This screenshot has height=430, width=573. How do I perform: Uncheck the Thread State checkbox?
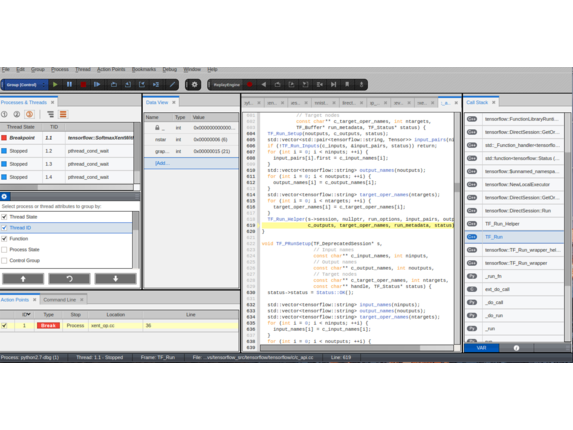(x=4, y=217)
